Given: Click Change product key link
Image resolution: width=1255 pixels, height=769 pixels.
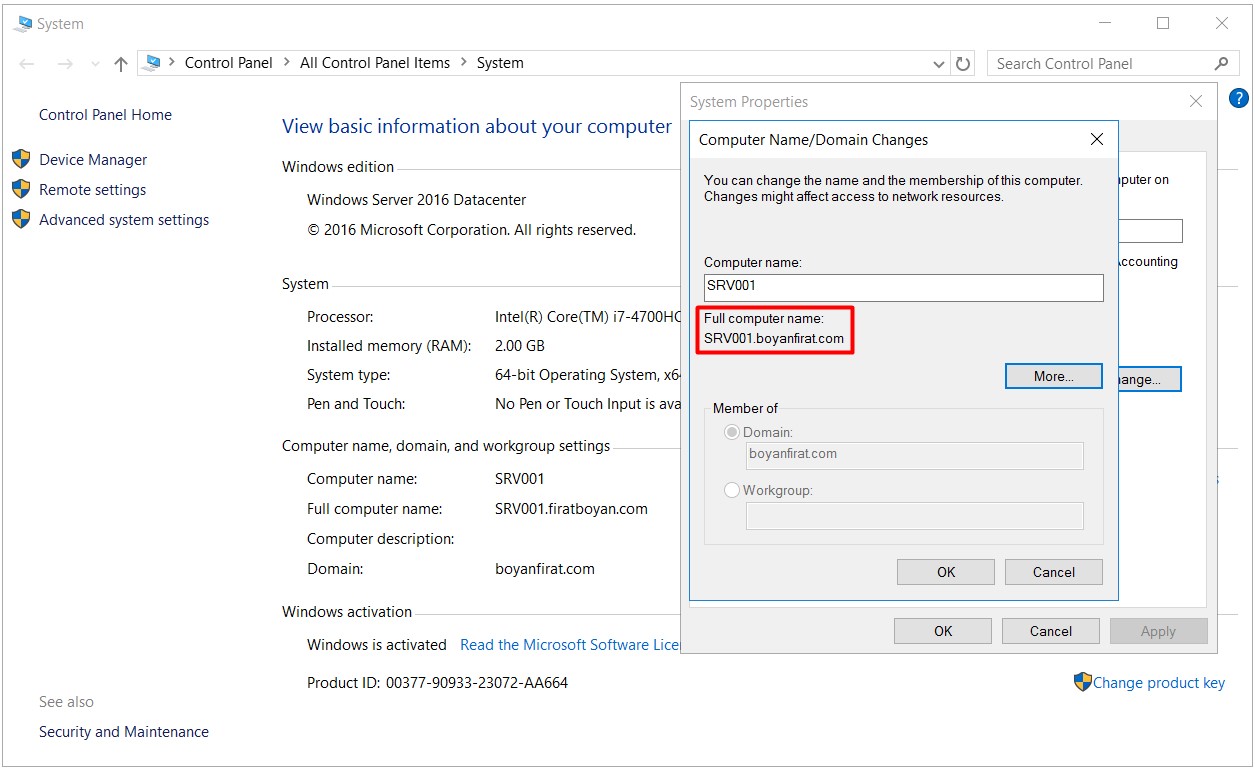Looking at the screenshot, I should click(1159, 683).
